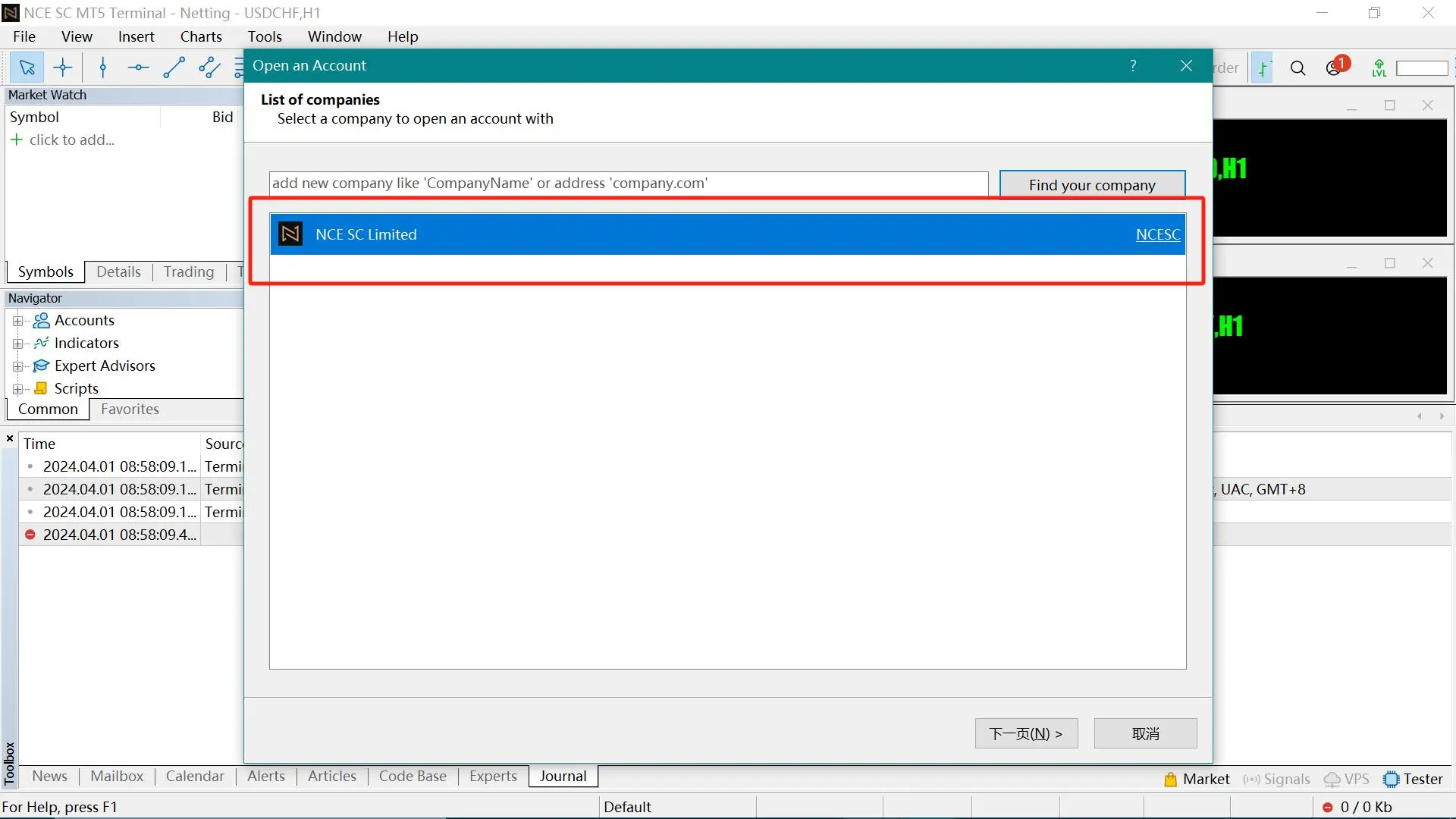The height and width of the screenshot is (819, 1456).
Task: Click 'click to add...' in Market Watch
Action: click(x=72, y=140)
